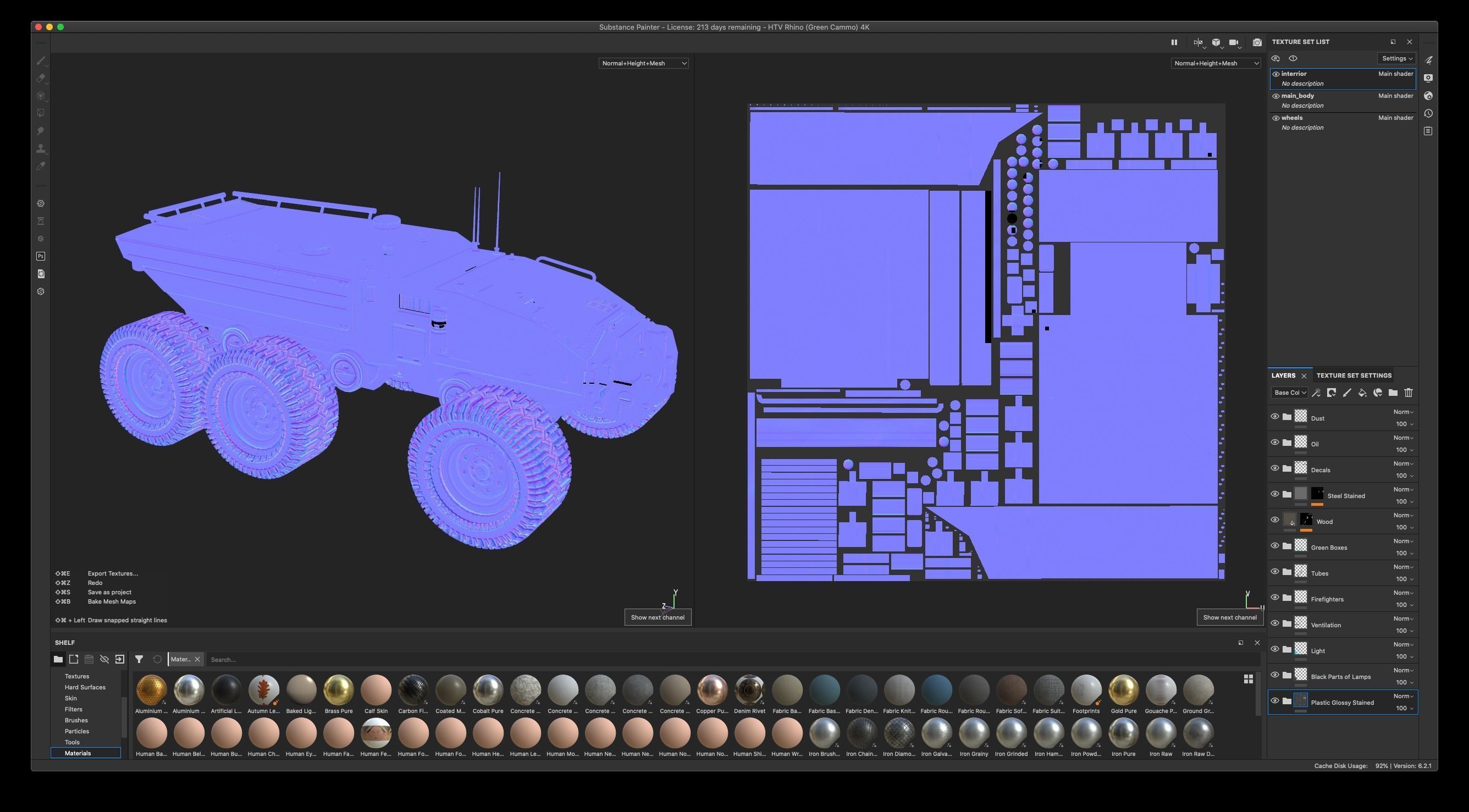
Task: Select the Paint brush tool
Action: [x=41, y=60]
